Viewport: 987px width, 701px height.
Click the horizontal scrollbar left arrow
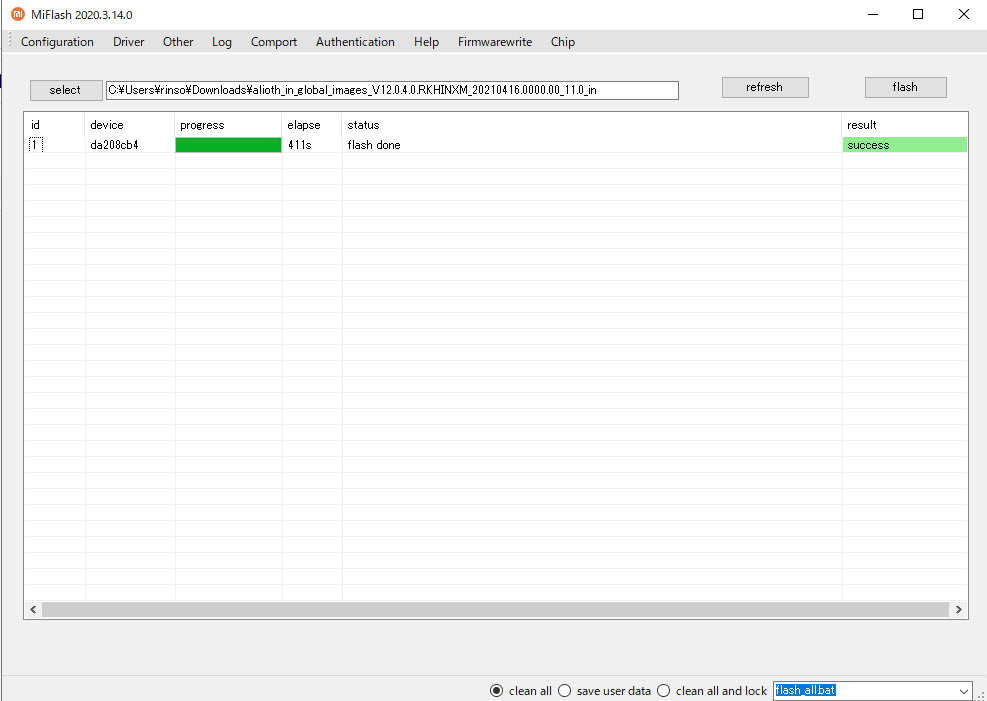33,609
